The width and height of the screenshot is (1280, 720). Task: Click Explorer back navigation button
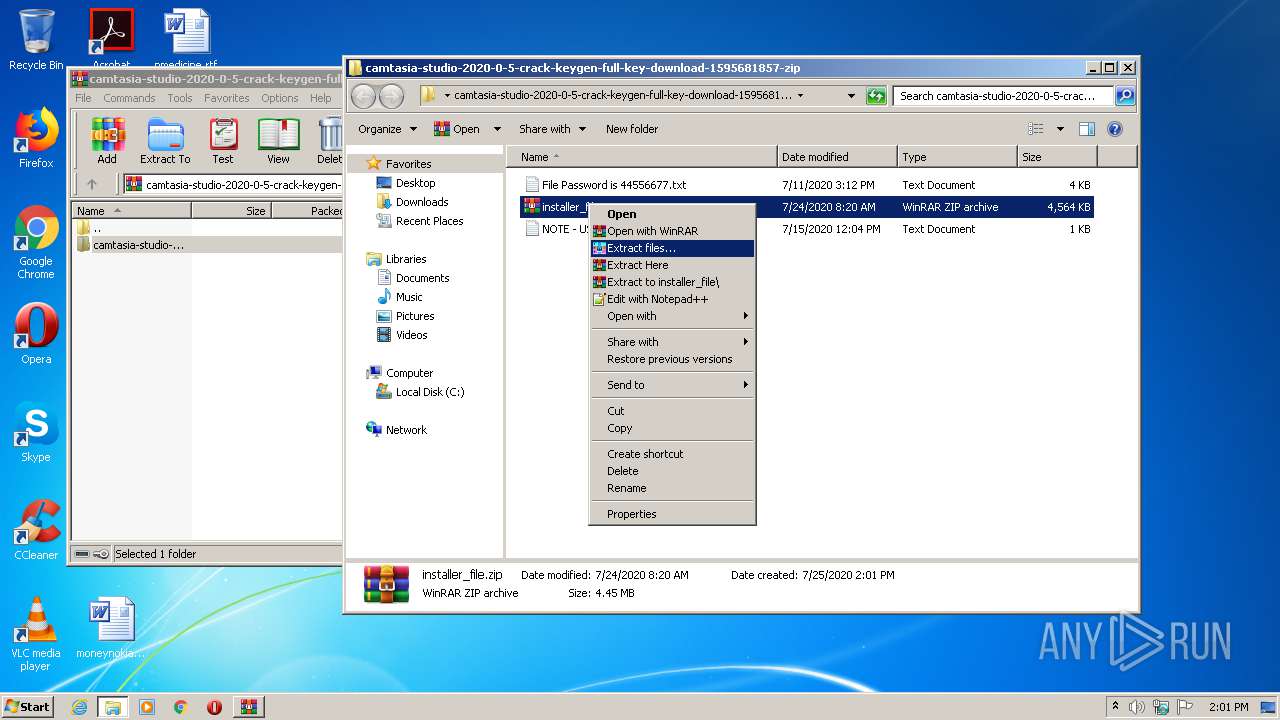[x=363, y=96]
